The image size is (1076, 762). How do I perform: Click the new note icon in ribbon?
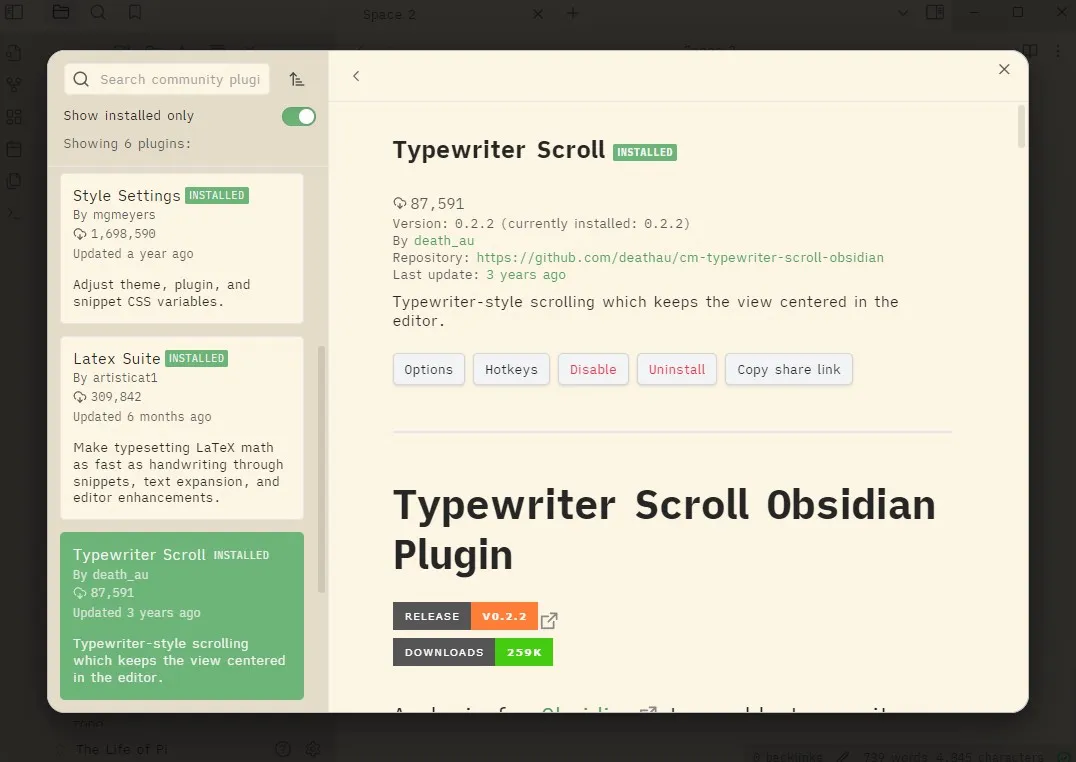pos(13,53)
